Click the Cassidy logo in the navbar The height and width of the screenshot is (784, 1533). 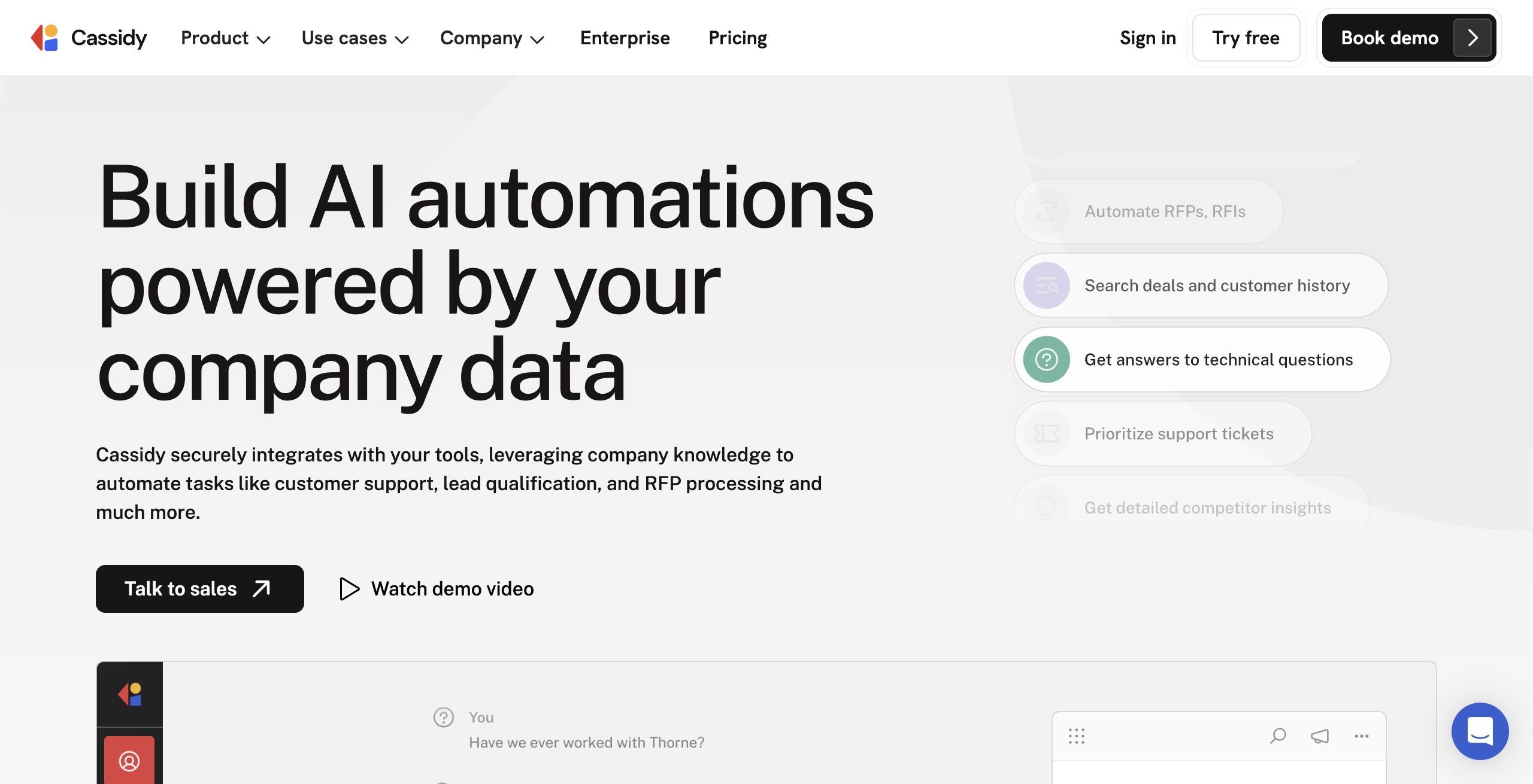pos(89,38)
